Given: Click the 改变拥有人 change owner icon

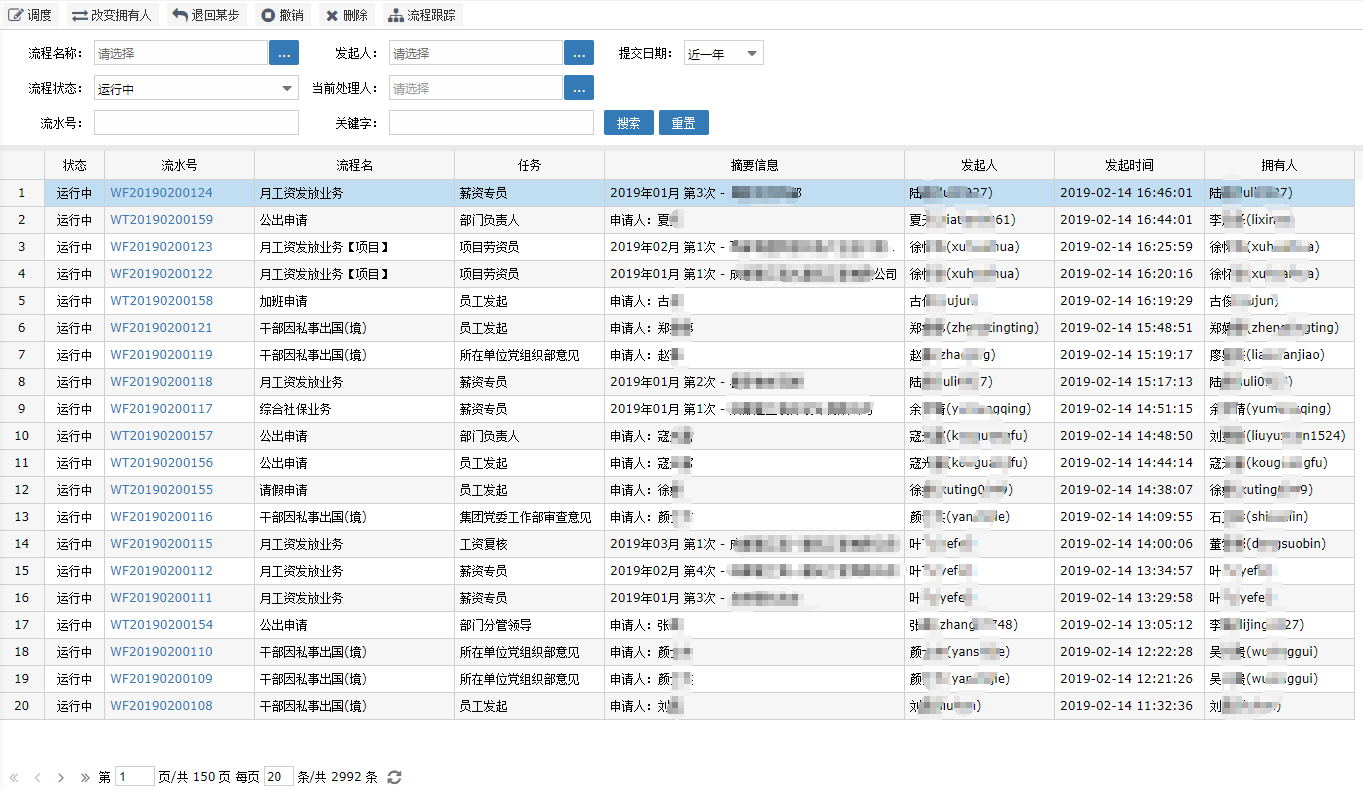Looking at the screenshot, I should tap(79, 15).
